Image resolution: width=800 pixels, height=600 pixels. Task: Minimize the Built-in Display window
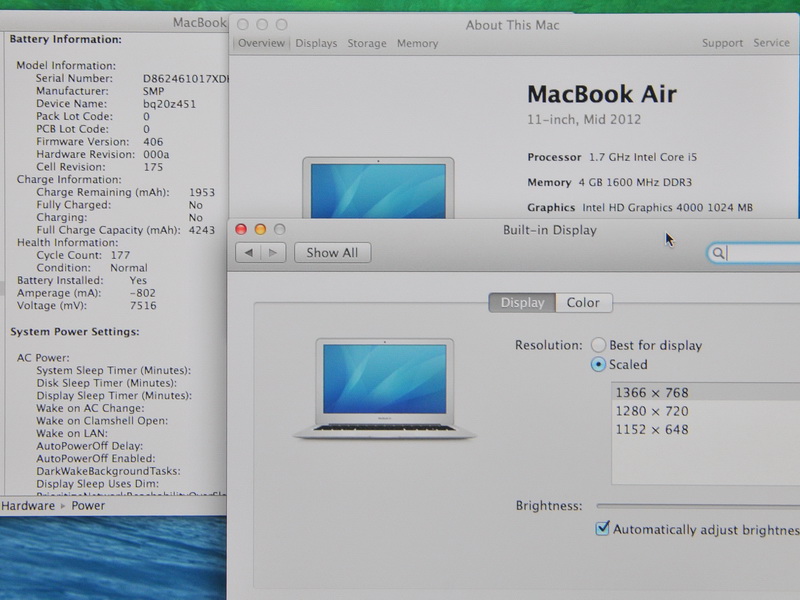pyautogui.click(x=260, y=230)
